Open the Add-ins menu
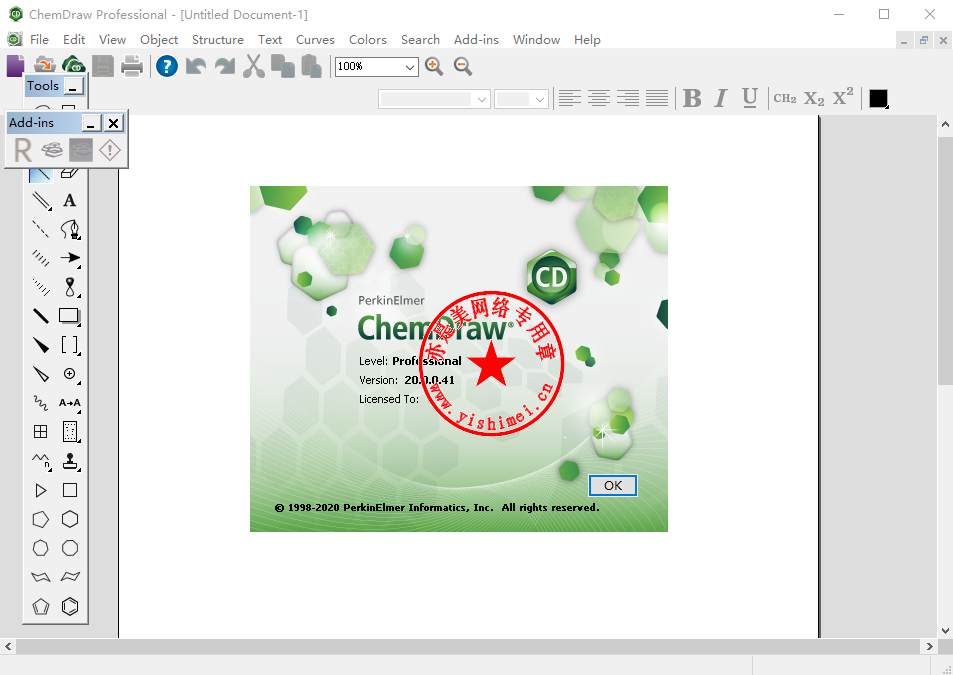The image size is (953, 675). point(476,39)
